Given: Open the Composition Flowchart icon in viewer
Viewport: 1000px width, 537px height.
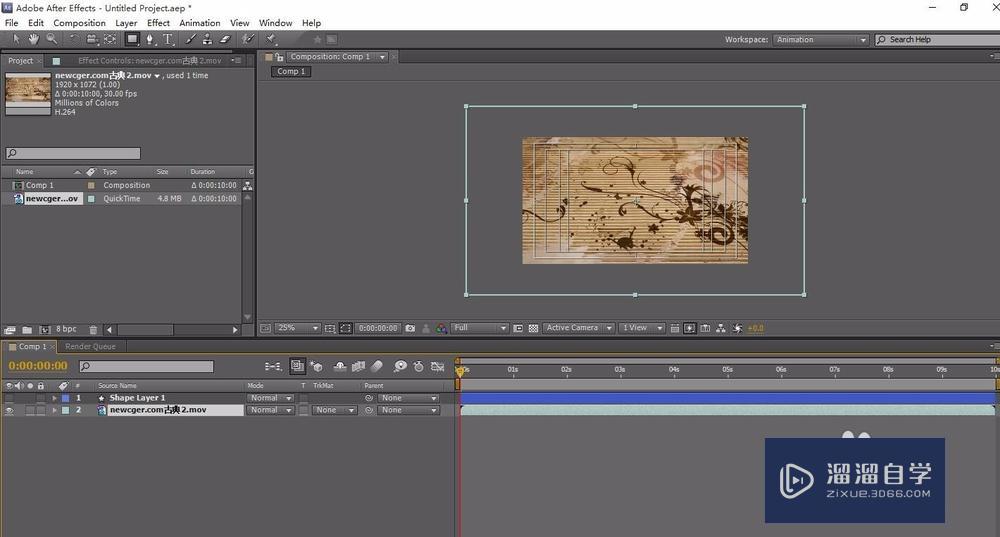Looking at the screenshot, I should [721, 328].
